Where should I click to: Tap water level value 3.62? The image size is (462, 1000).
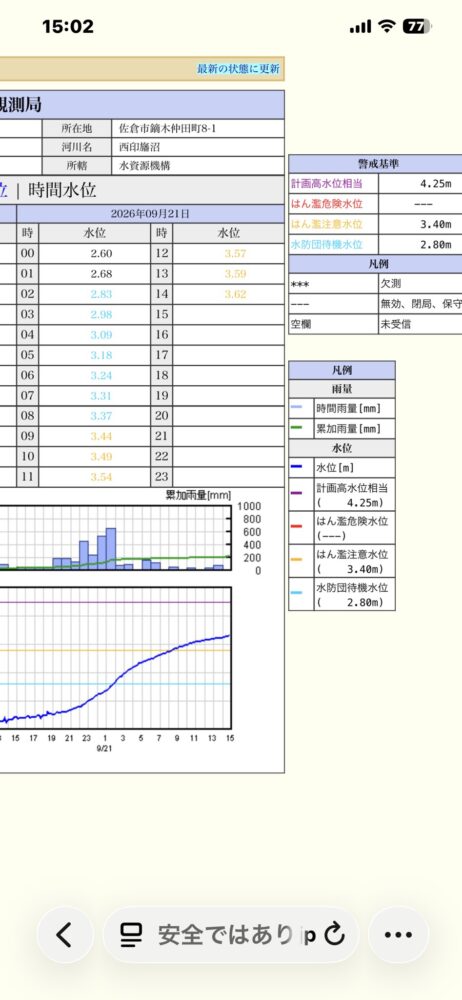coord(235,294)
